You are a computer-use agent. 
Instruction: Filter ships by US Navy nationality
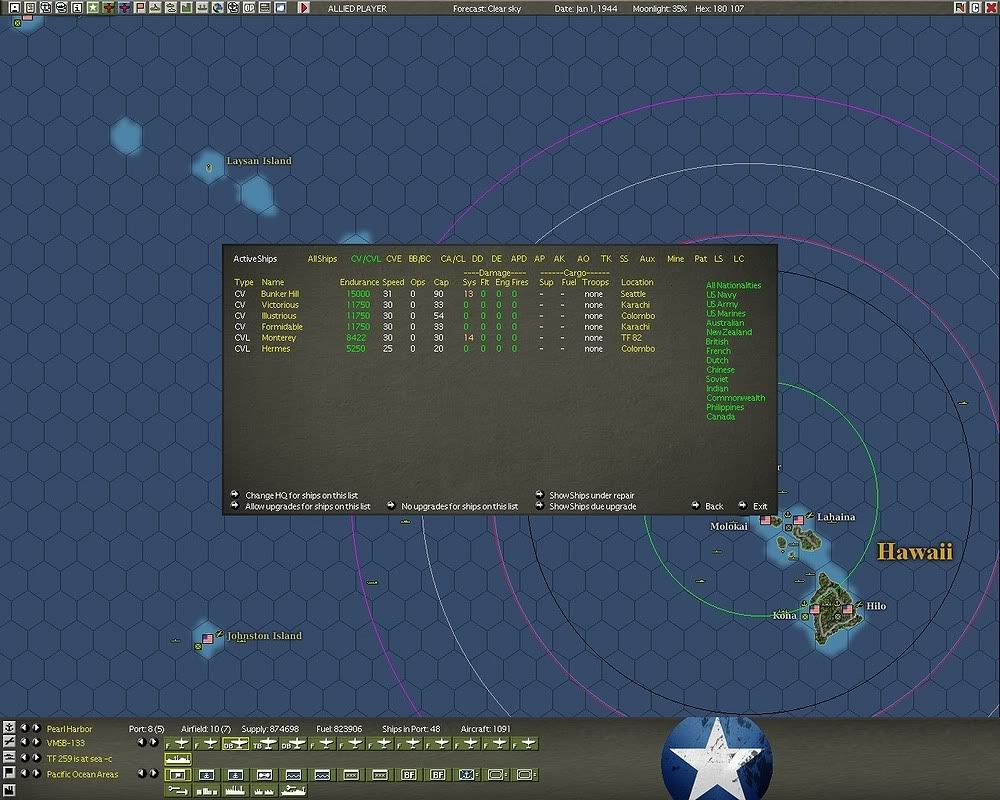(721, 295)
